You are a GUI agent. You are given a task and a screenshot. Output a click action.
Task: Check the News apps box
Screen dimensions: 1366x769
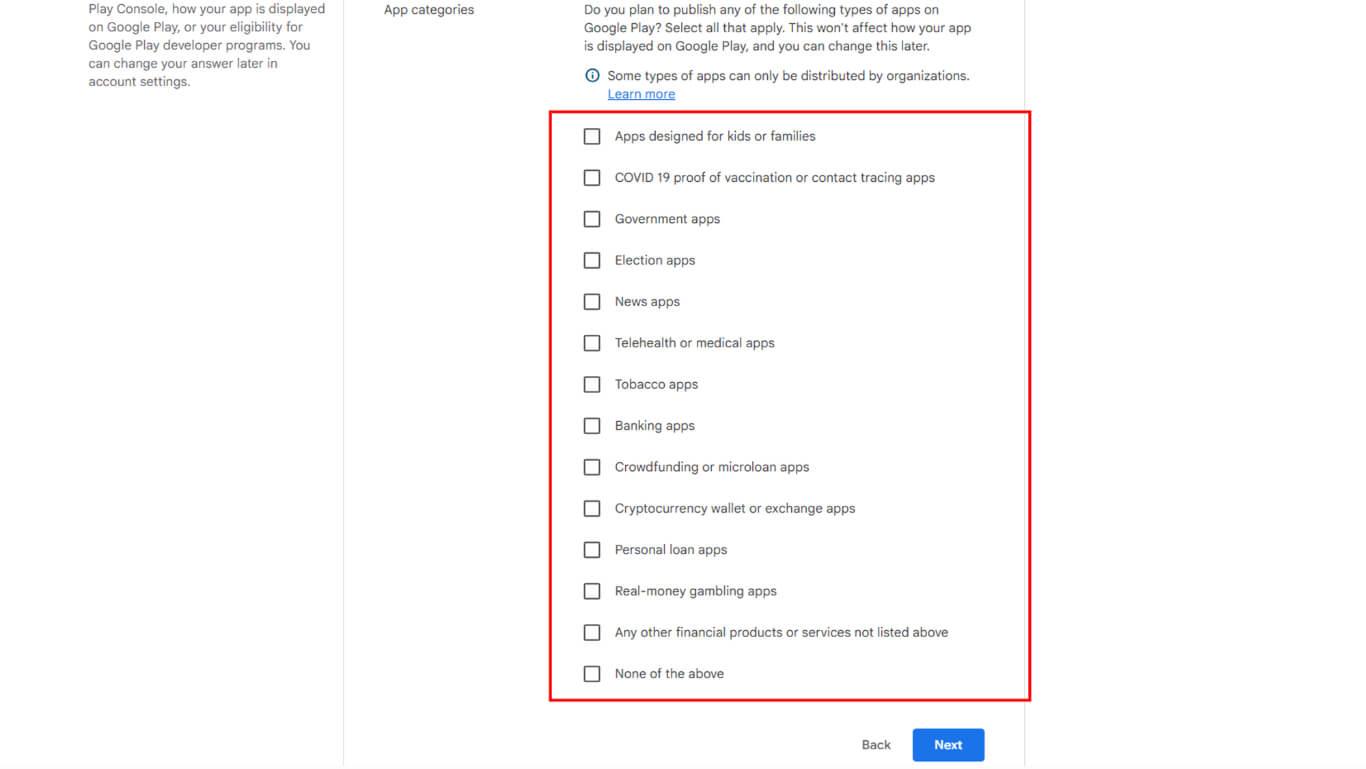tap(592, 302)
